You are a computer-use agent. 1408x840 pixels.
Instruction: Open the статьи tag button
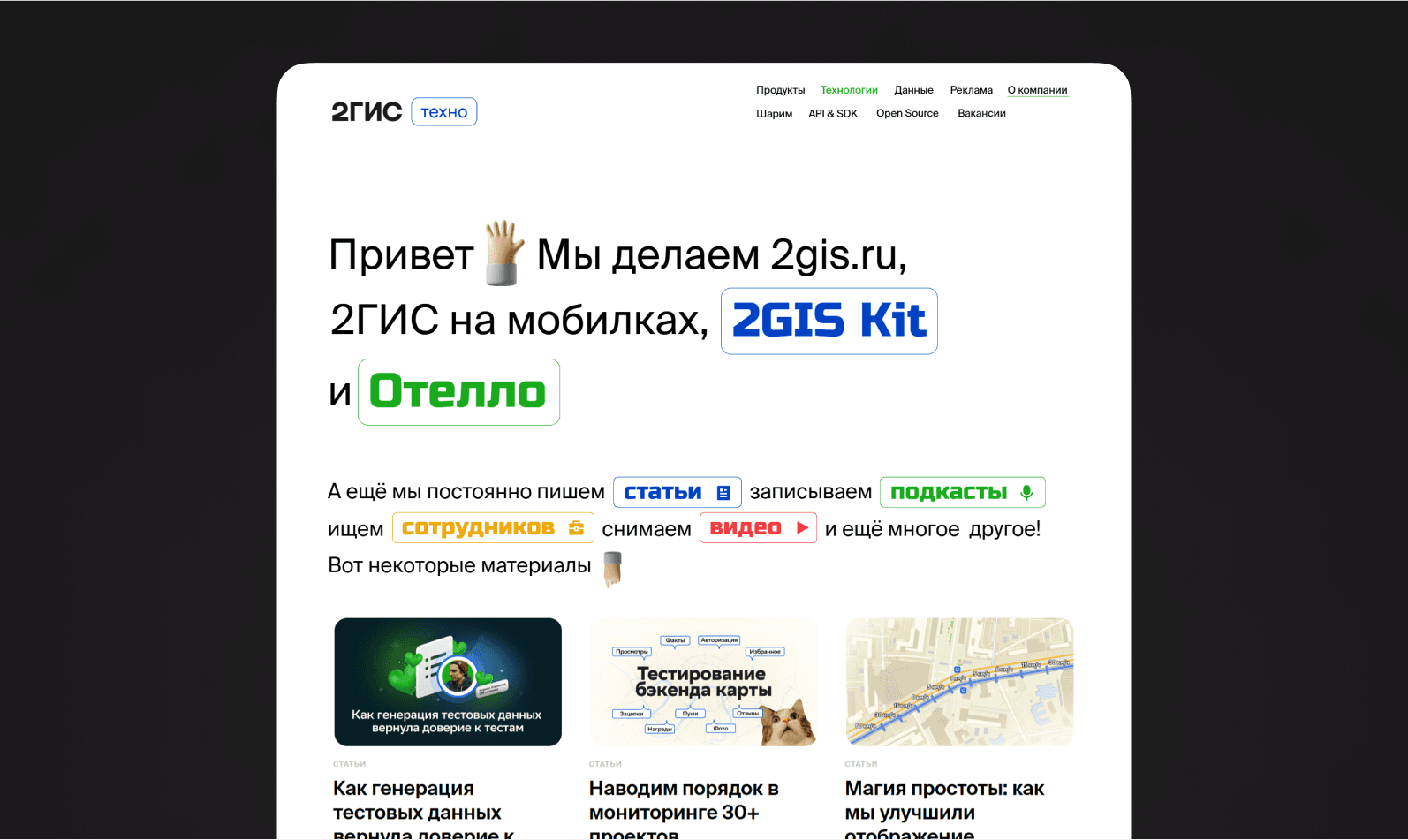[x=677, y=492]
